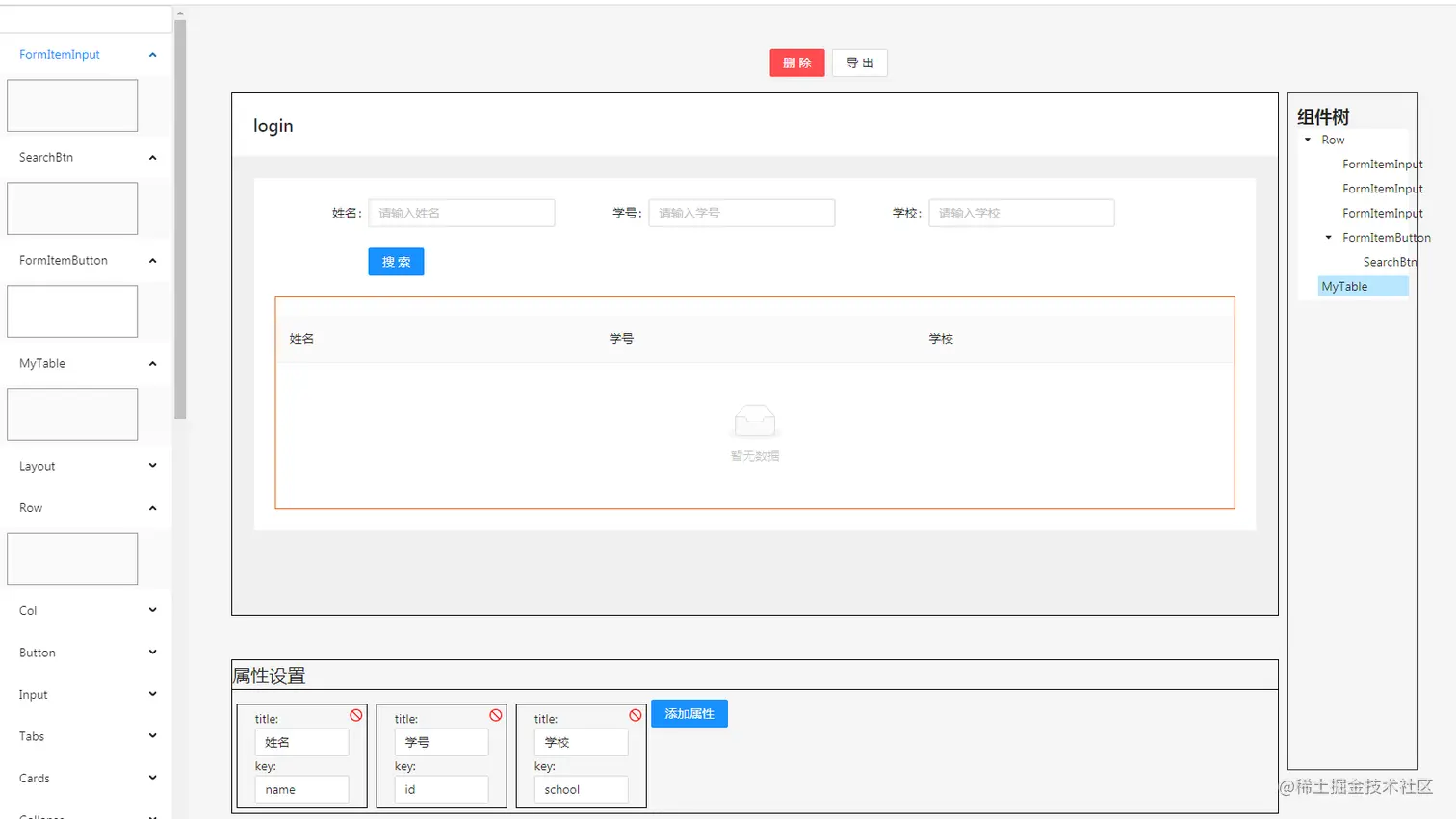Click the Col sidebar header label

point(28,610)
